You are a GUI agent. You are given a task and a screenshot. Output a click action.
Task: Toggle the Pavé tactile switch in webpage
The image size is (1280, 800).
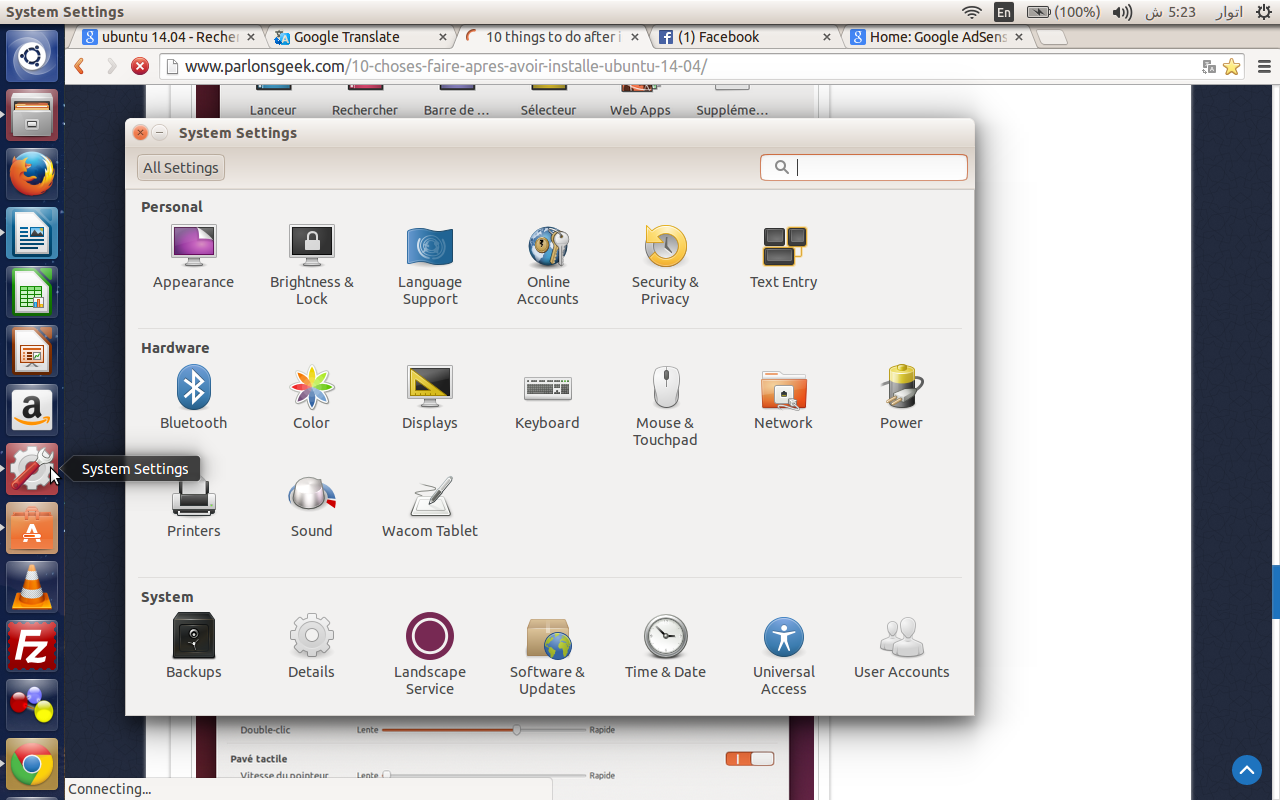[750, 759]
